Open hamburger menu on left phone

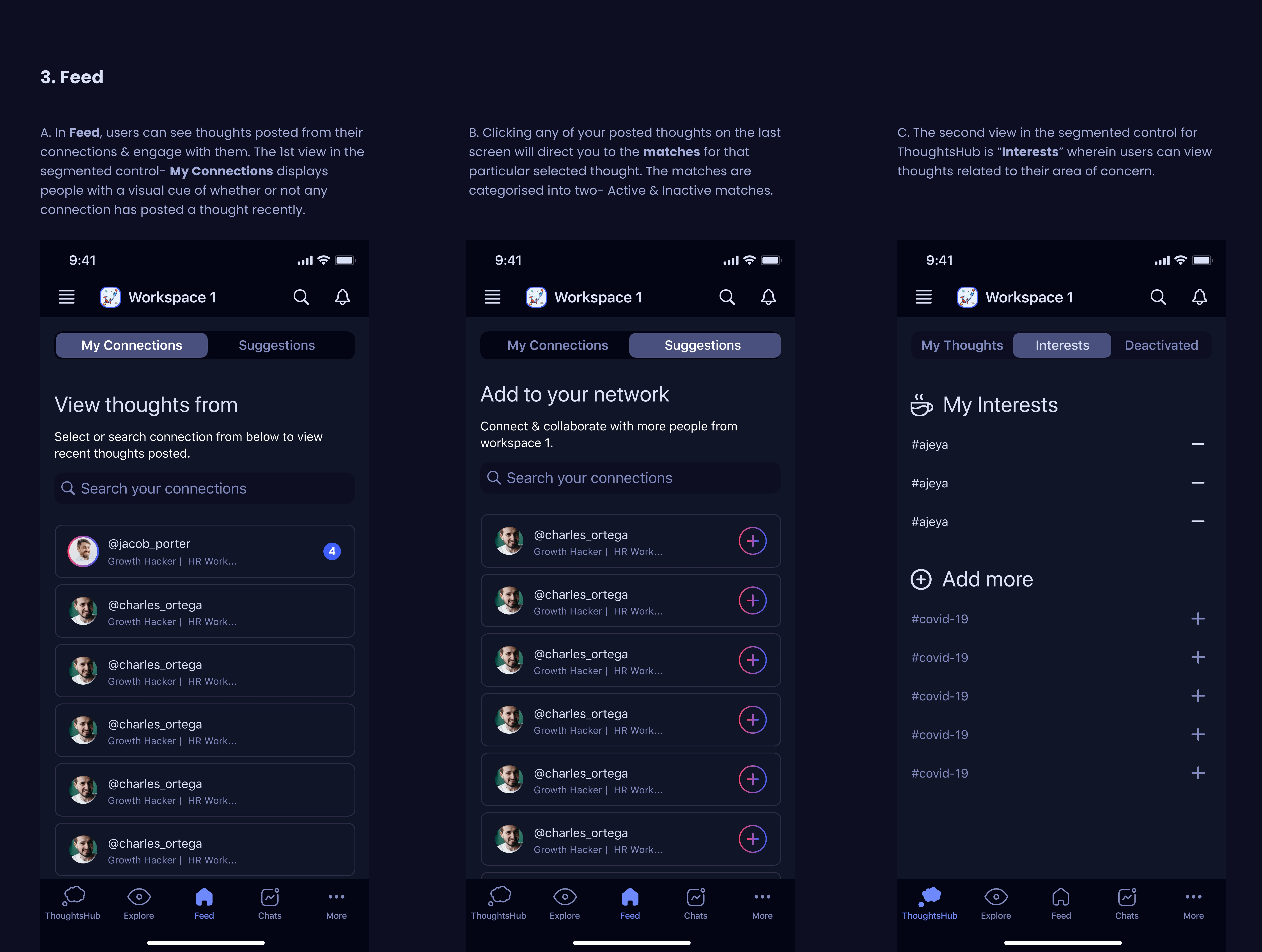pos(67,297)
